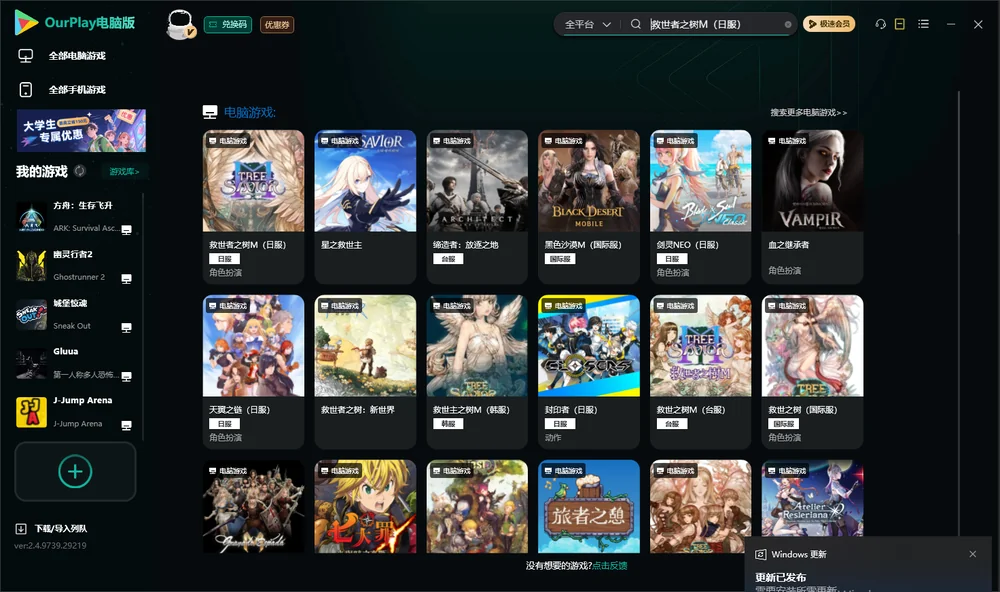Select Gluua in my games list
Image resolution: width=1000 pixels, height=592 pixels.
74,363
